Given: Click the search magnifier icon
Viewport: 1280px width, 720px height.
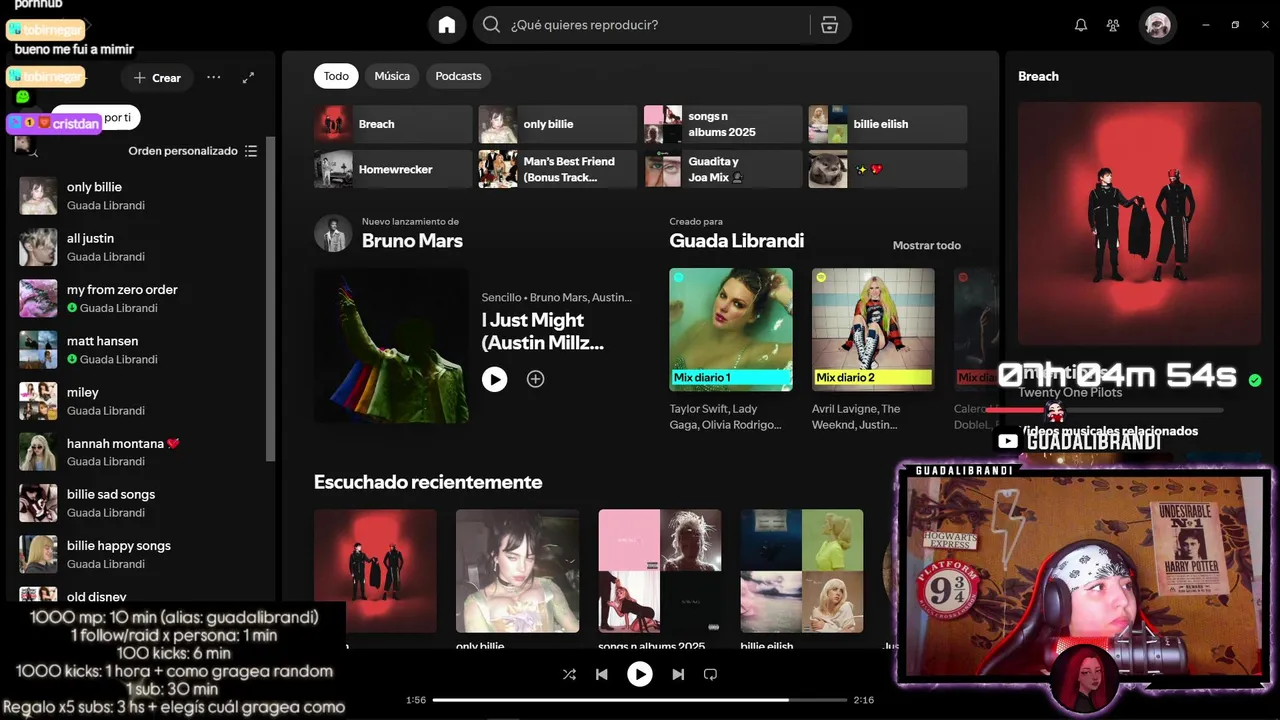Looking at the screenshot, I should [x=491, y=25].
